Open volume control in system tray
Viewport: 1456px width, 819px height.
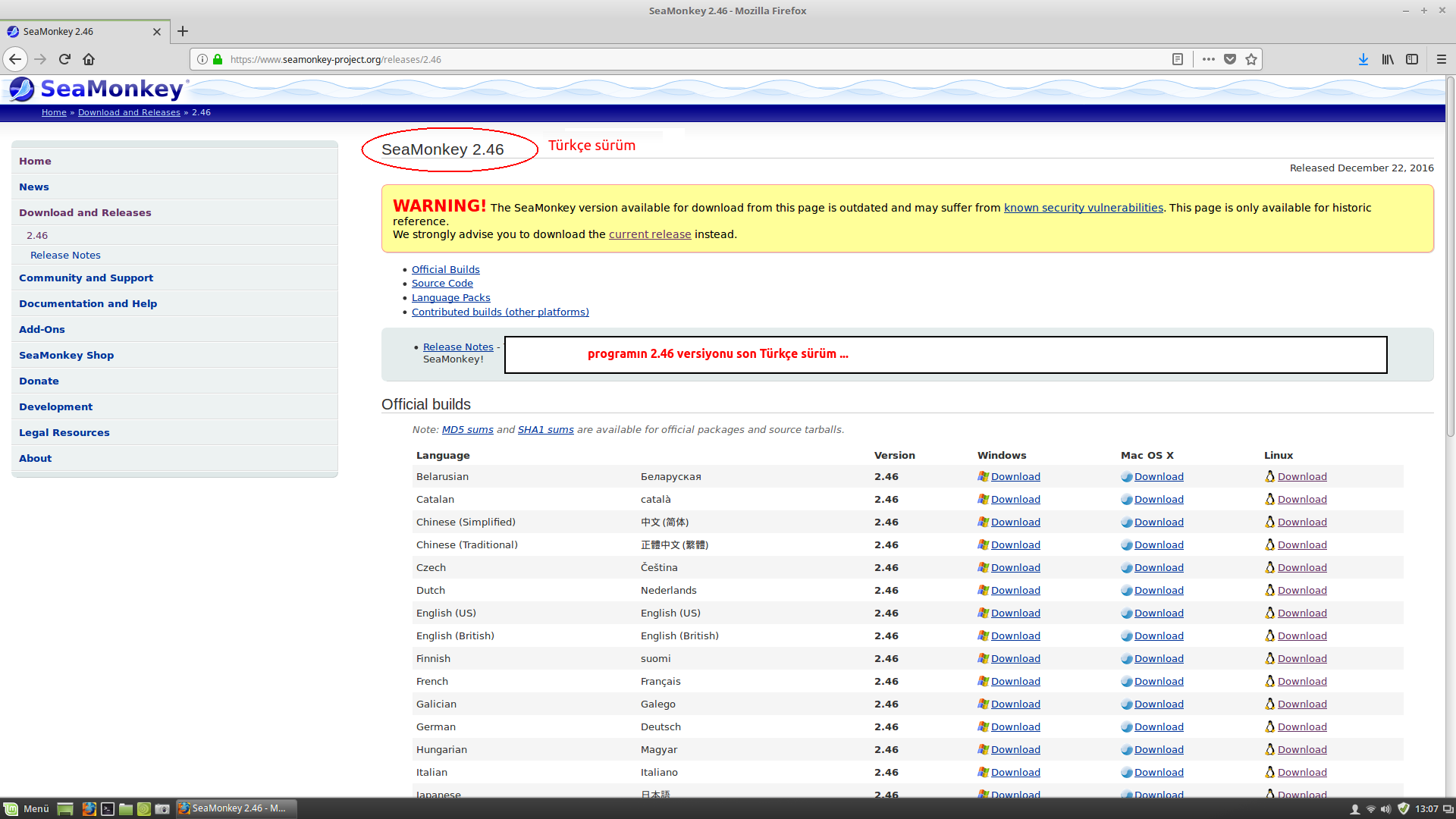tap(1385, 808)
